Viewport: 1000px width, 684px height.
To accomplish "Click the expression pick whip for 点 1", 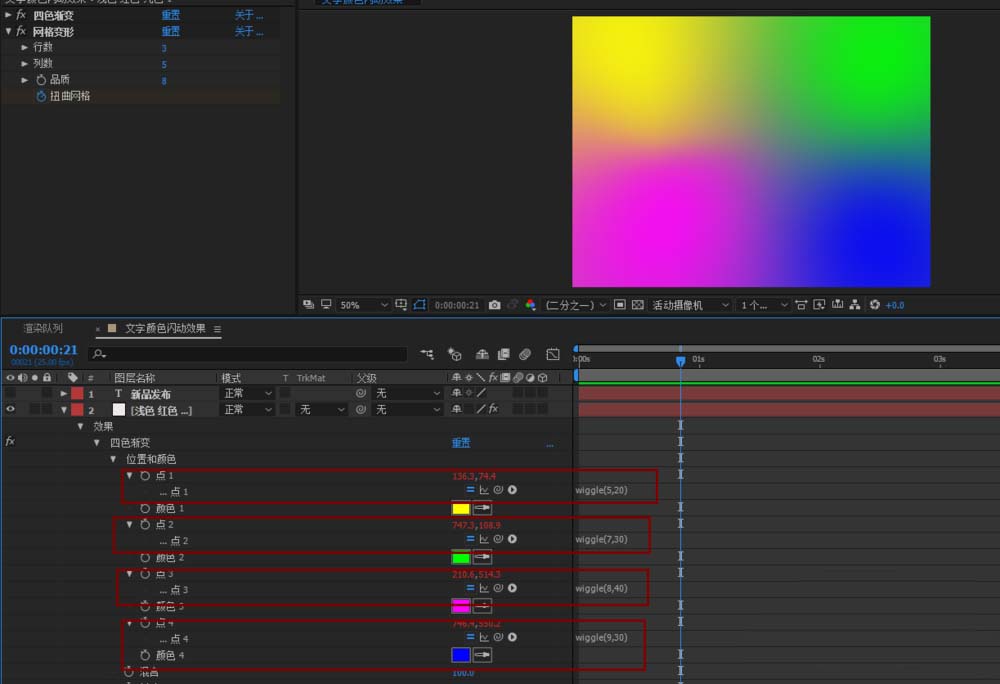I will click(498, 491).
